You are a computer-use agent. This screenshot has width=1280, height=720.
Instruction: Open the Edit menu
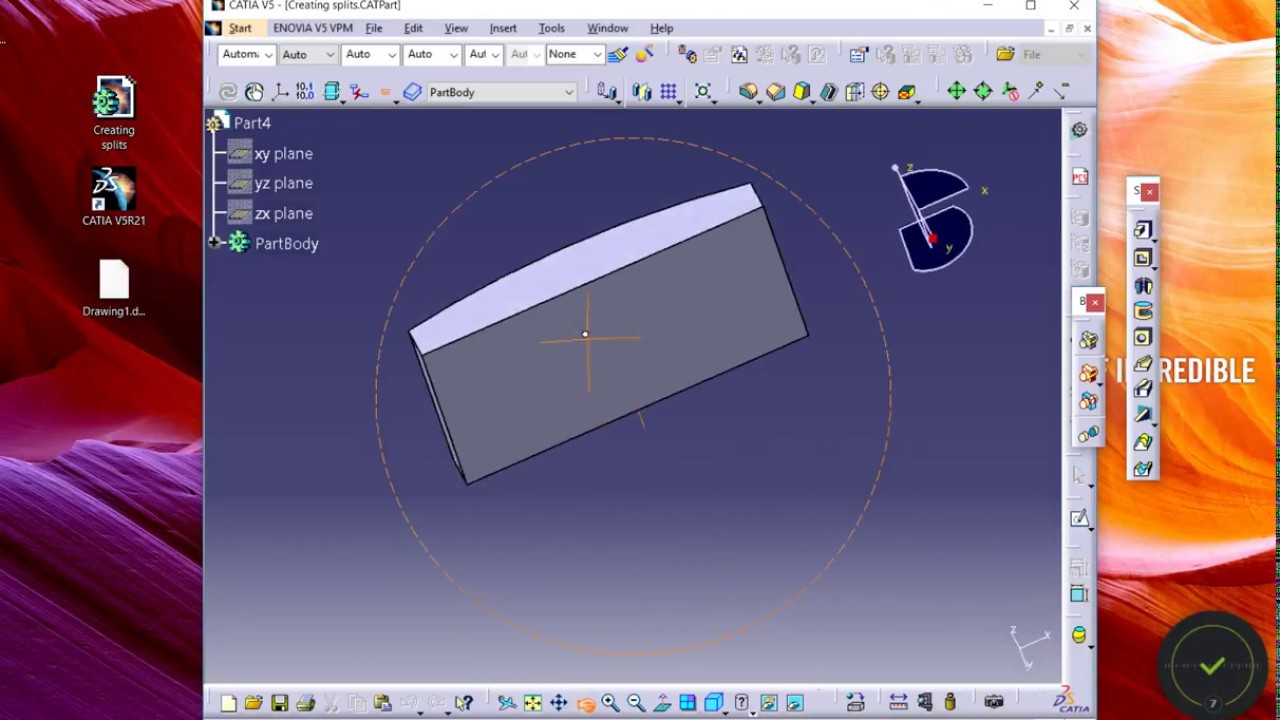pyautogui.click(x=413, y=28)
